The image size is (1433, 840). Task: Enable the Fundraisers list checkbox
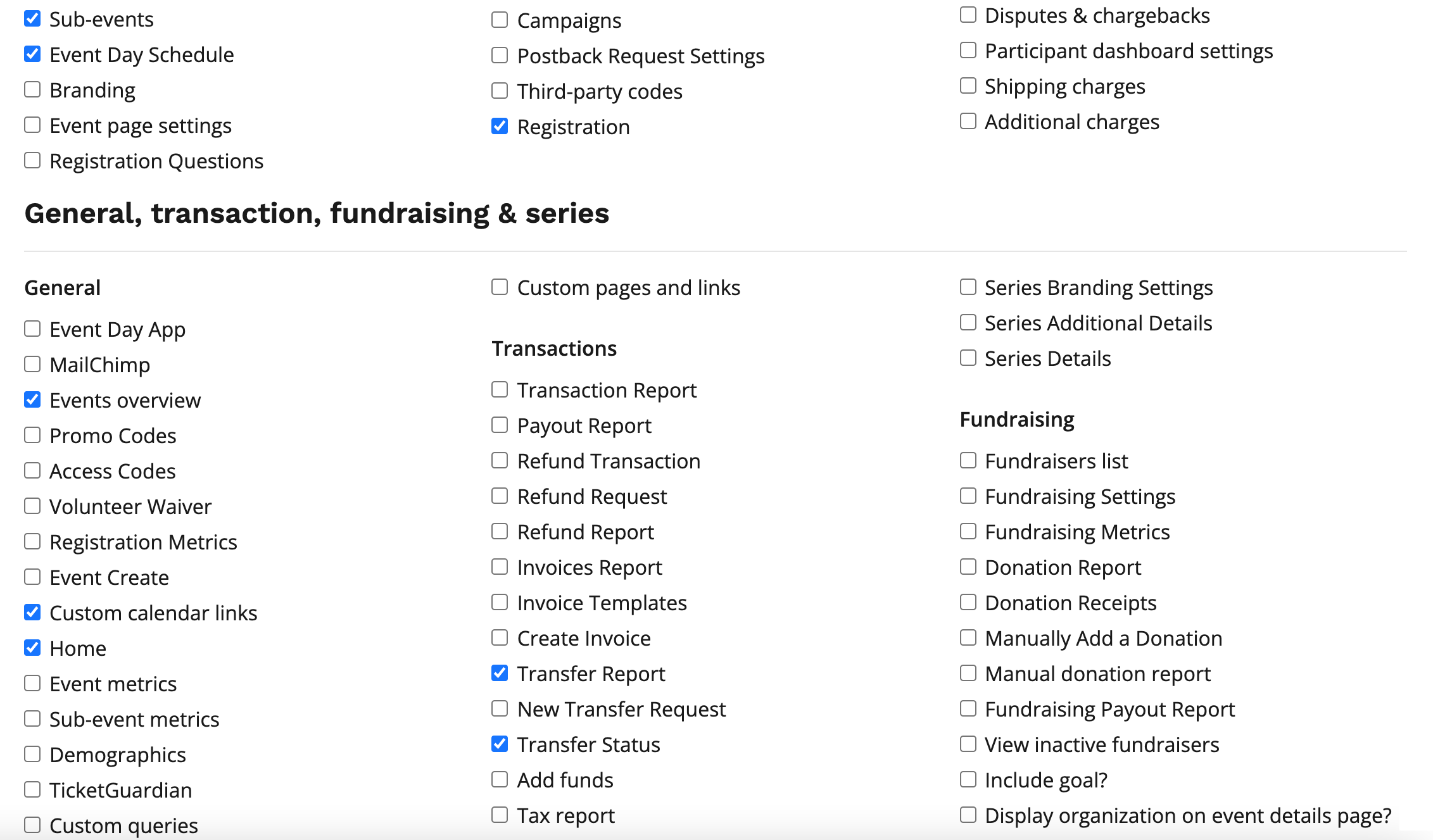point(968,461)
